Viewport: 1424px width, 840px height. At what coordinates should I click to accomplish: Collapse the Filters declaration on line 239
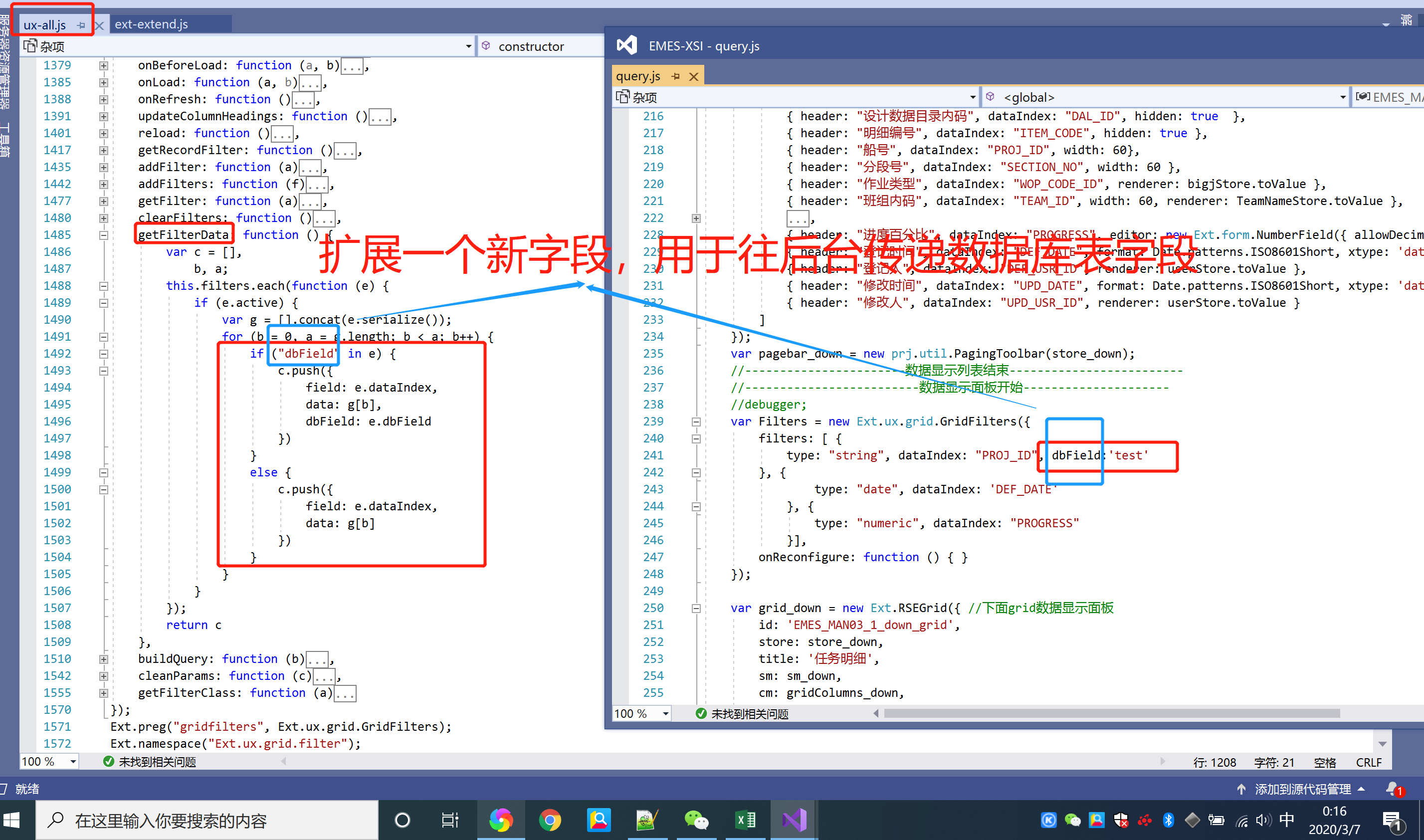[x=696, y=421]
